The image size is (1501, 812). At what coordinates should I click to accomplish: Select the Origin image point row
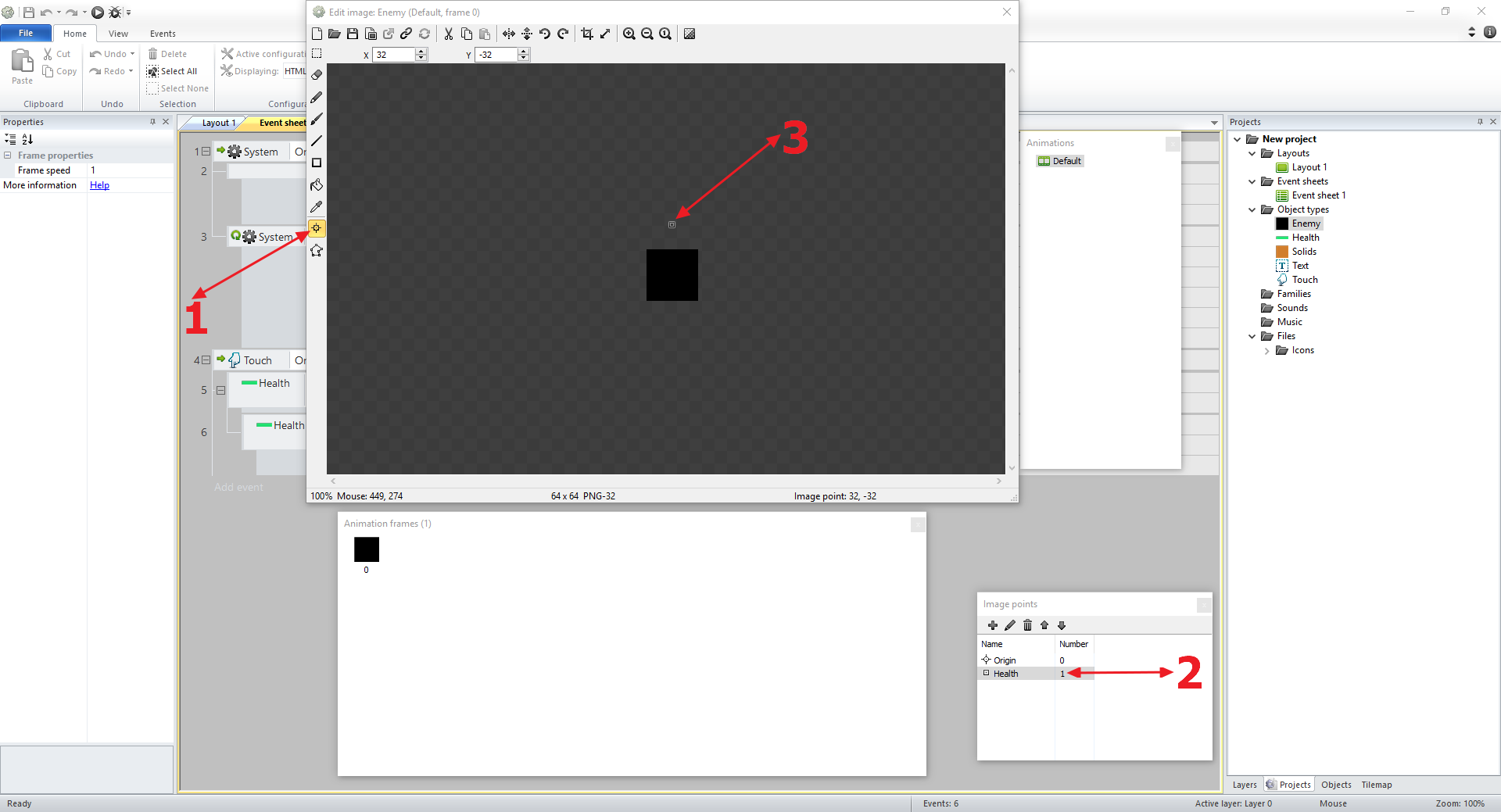(1035, 660)
